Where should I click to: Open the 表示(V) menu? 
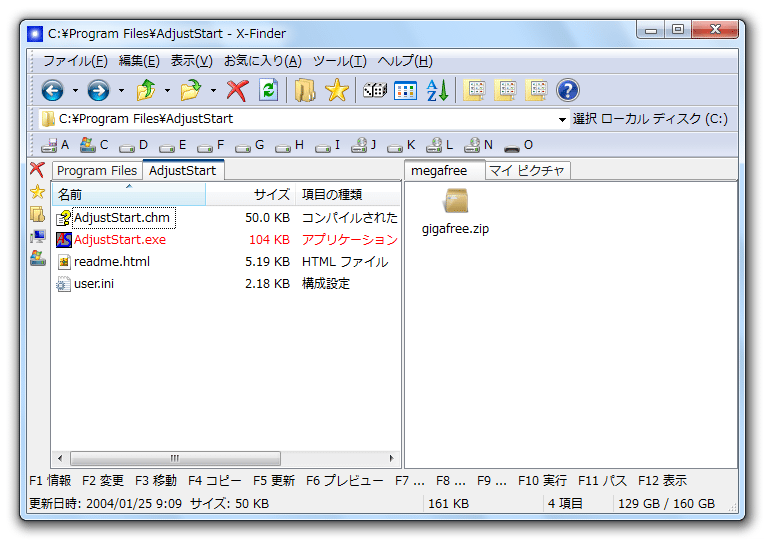tap(191, 61)
